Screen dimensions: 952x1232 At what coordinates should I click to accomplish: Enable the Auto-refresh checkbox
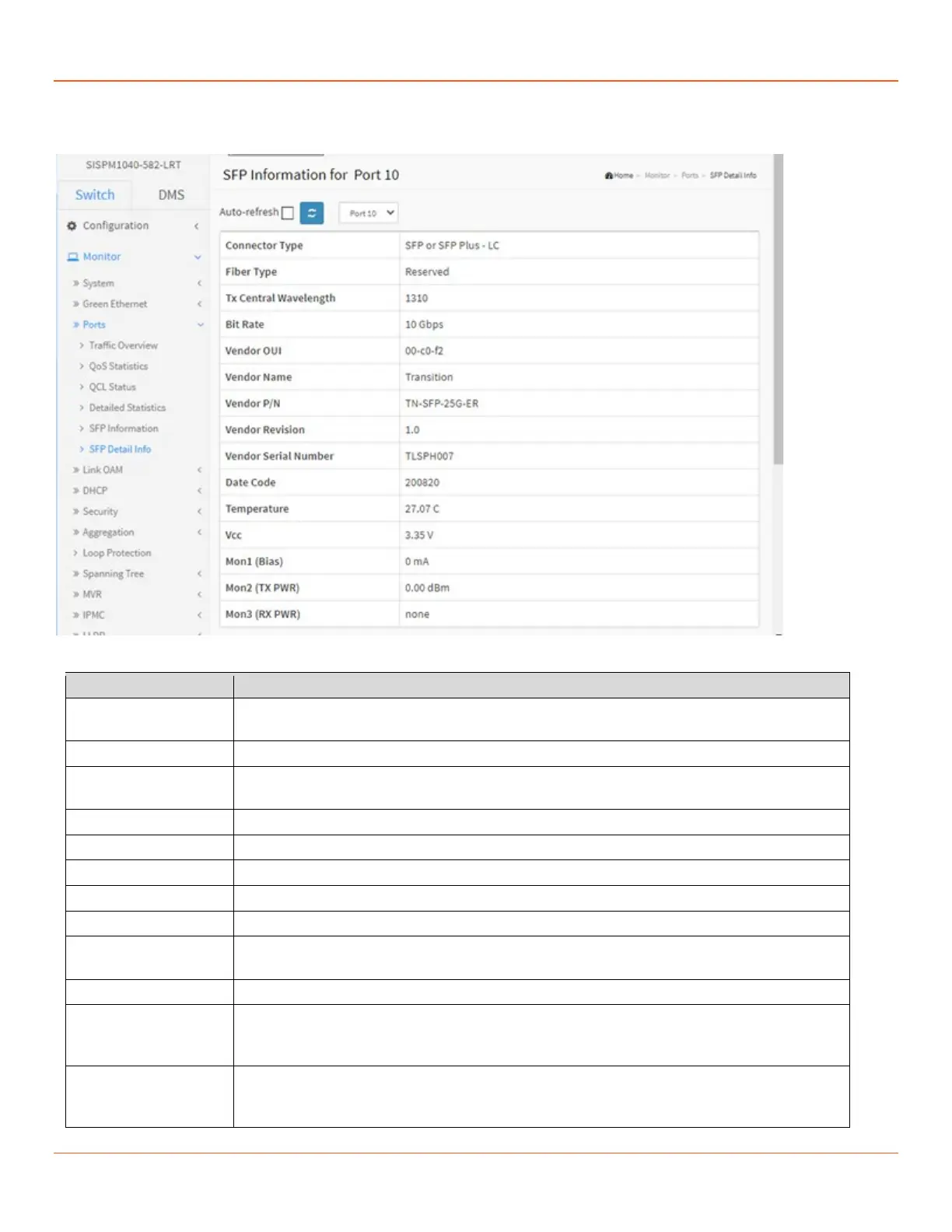[x=288, y=213]
